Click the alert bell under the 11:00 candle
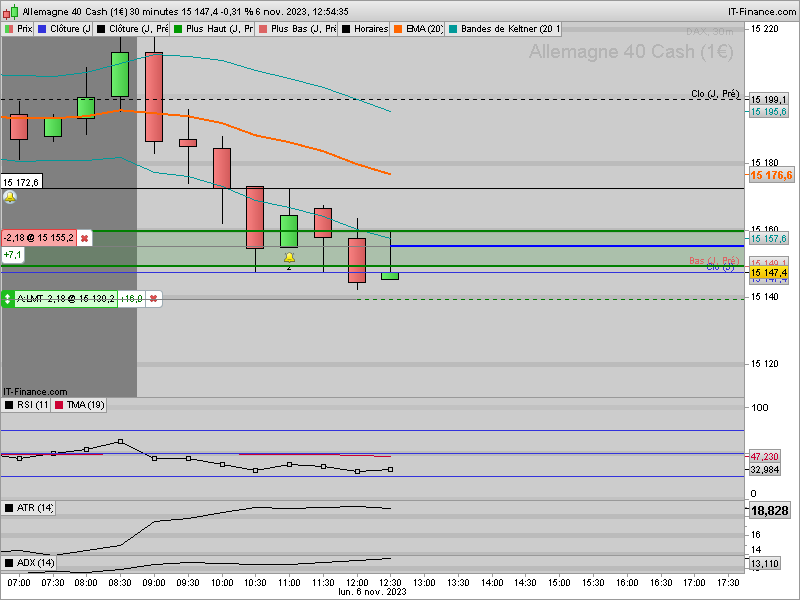800x600 pixels. (x=289, y=258)
